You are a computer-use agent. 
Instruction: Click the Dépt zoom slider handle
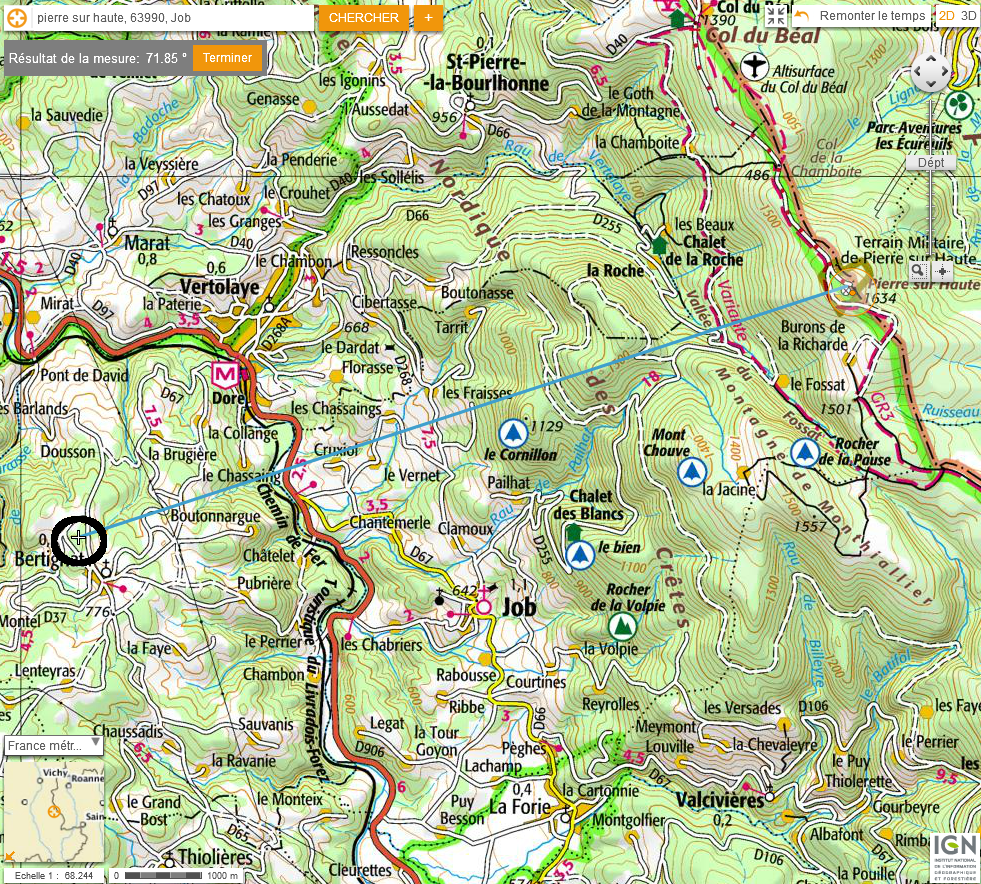930,162
